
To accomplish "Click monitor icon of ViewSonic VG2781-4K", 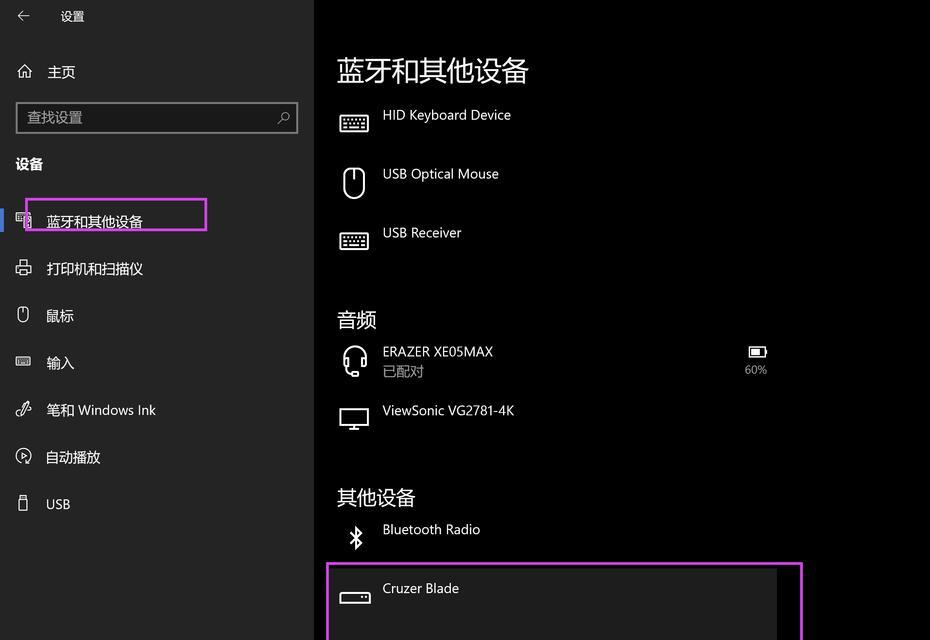I will [x=354, y=418].
